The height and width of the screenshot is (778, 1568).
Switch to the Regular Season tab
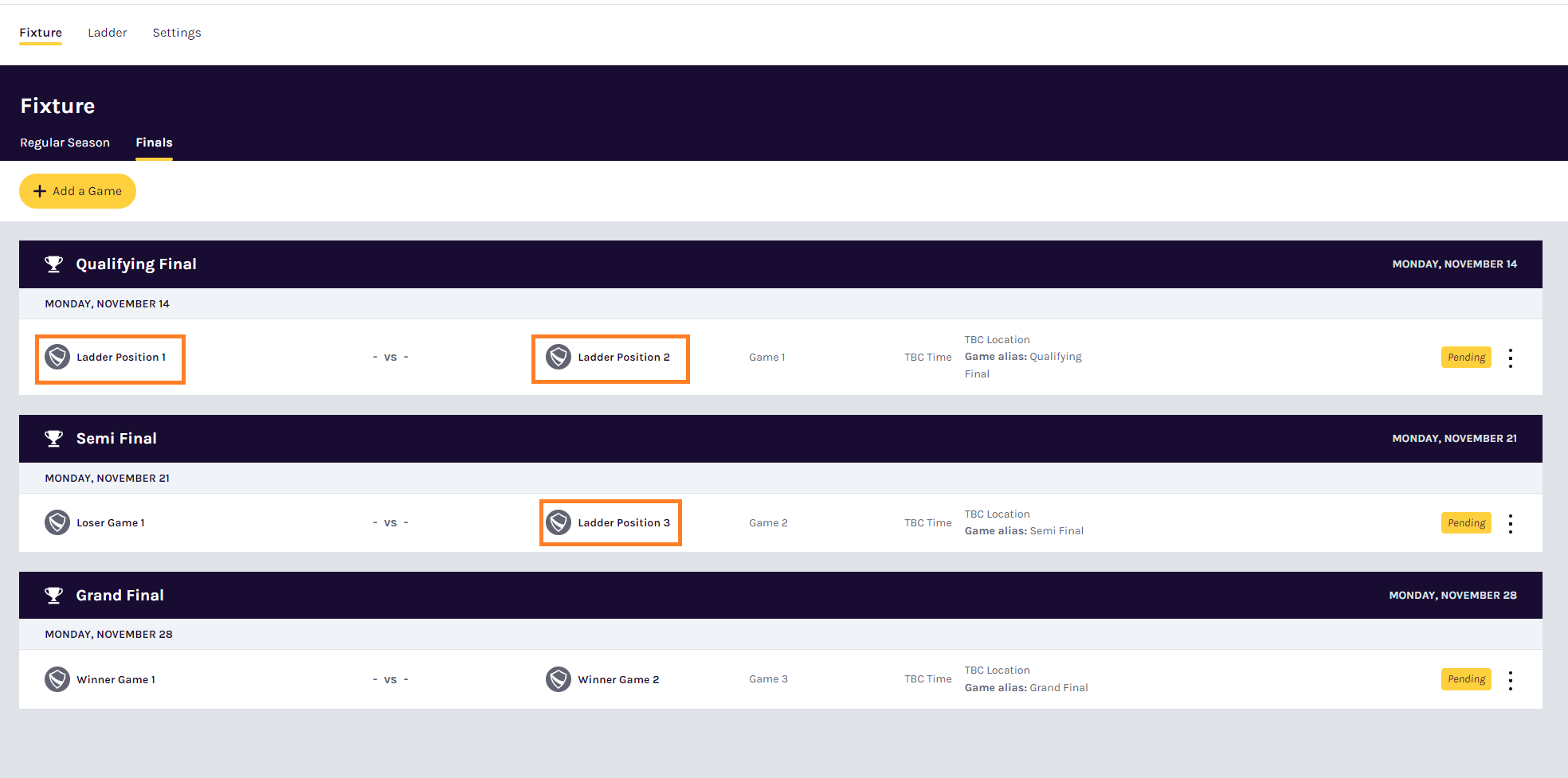pos(65,143)
